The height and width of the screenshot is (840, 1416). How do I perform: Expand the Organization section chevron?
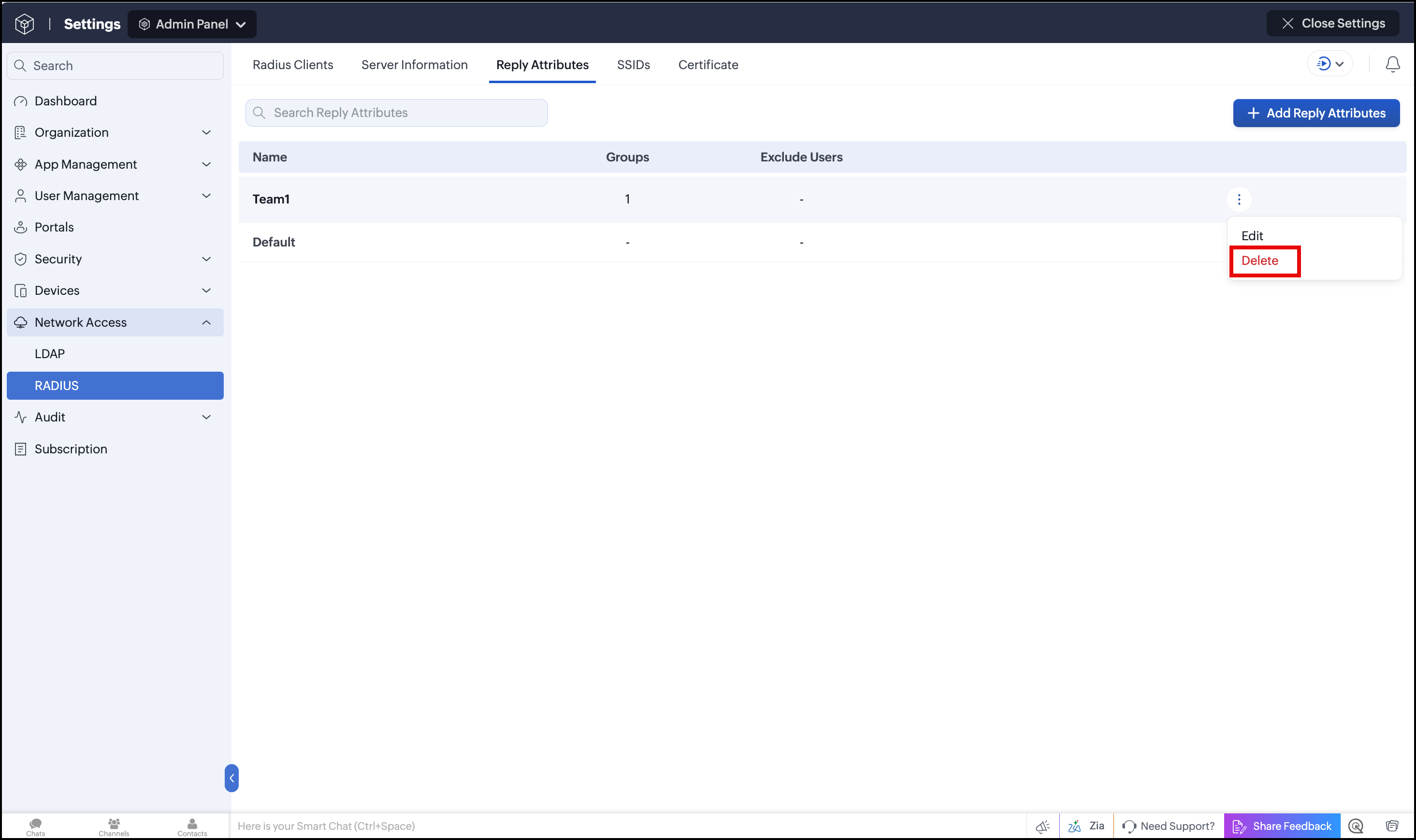tap(206, 132)
